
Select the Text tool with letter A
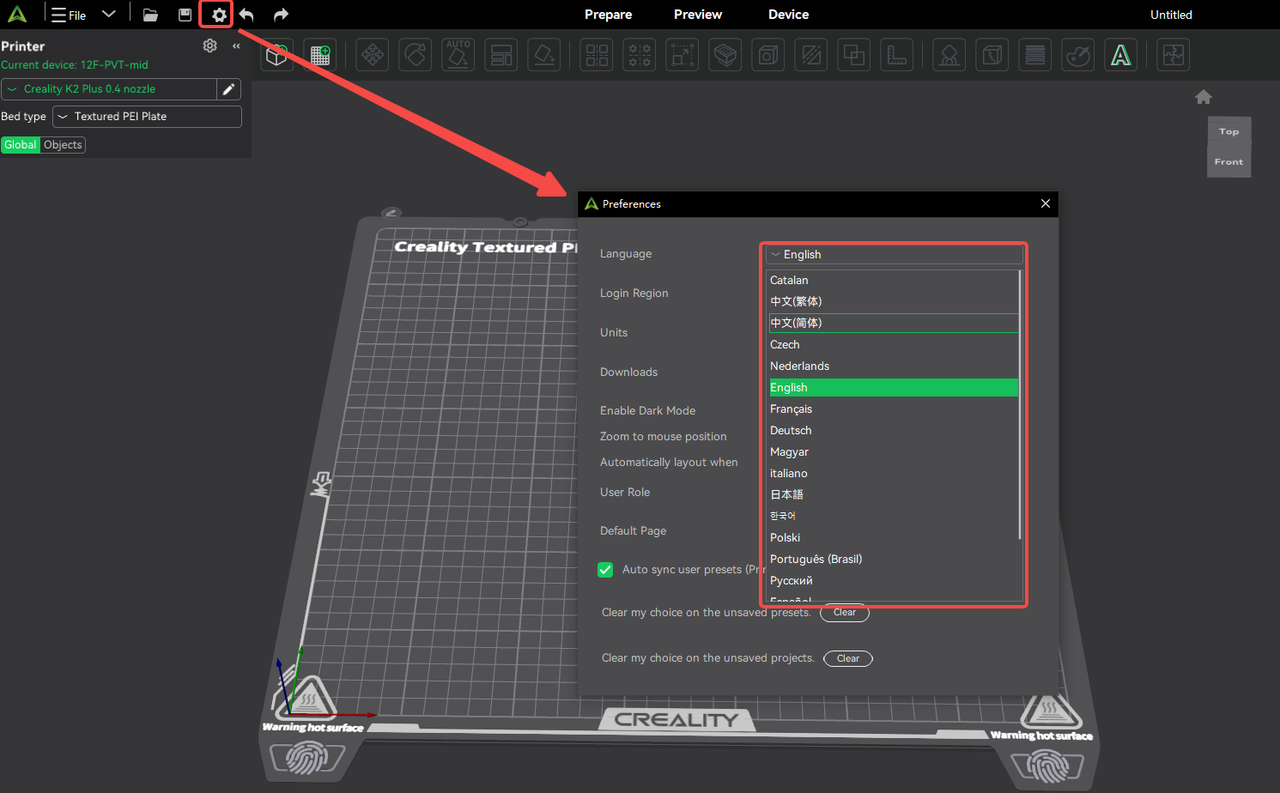1121,55
